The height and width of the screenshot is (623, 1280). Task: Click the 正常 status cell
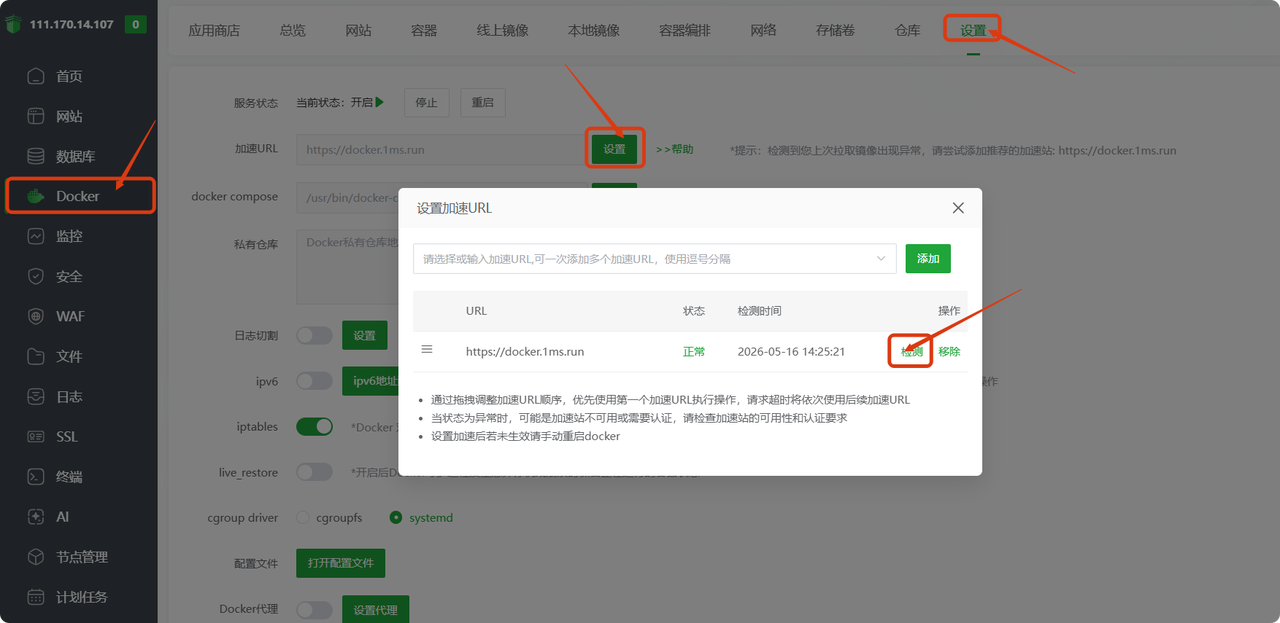pyautogui.click(x=694, y=351)
